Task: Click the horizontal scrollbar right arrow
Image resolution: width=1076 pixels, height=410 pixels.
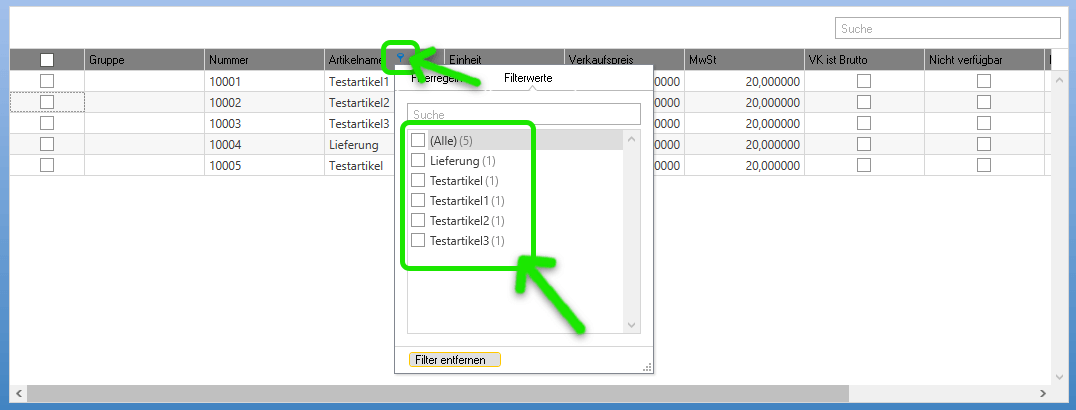Action: tap(1042, 394)
